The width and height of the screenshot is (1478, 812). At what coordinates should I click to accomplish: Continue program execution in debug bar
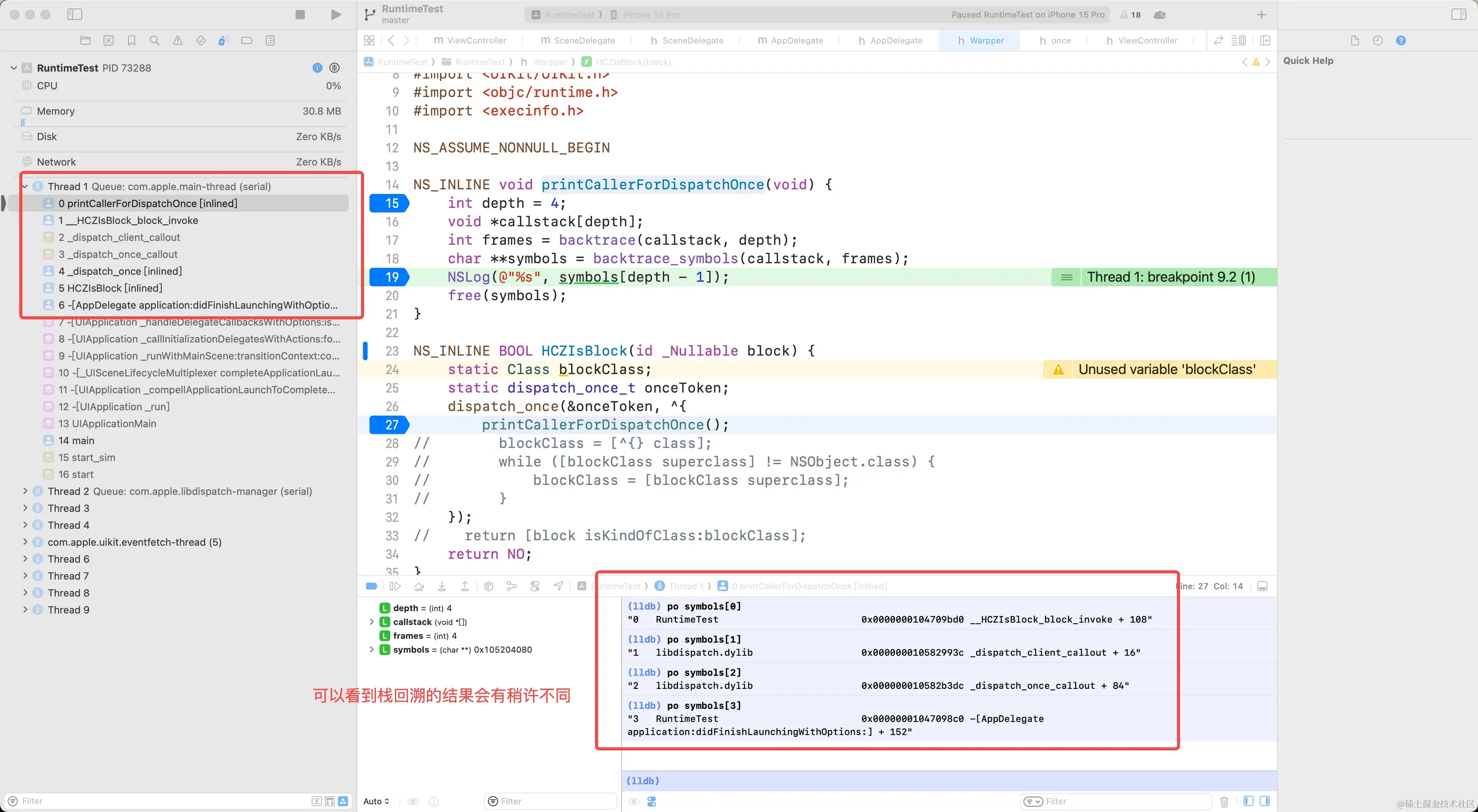coord(395,586)
